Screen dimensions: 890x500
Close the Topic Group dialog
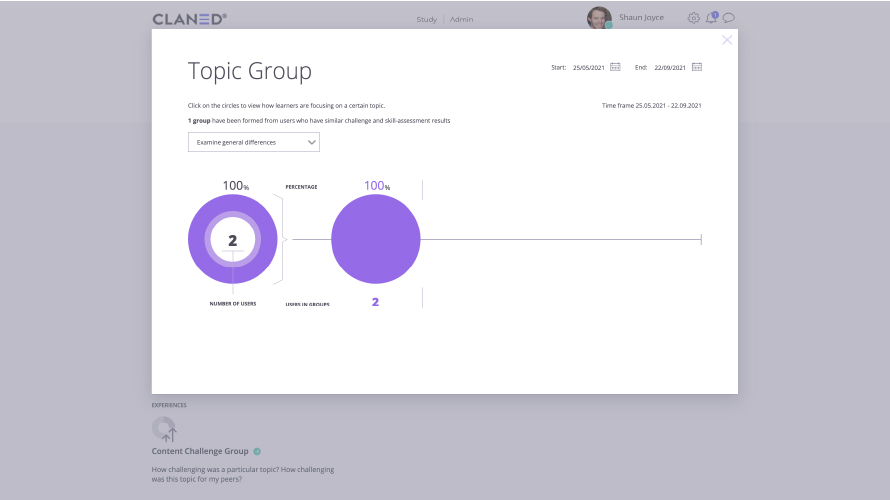[727, 40]
